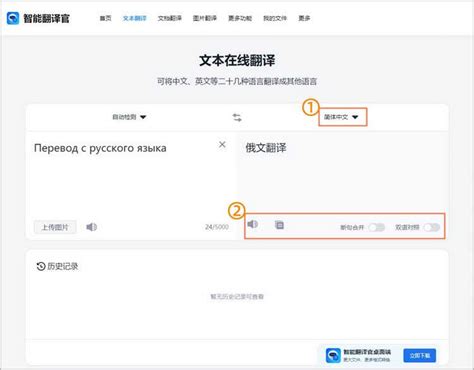
Task: Click the blue 立即下载 button
Action: click(420, 356)
